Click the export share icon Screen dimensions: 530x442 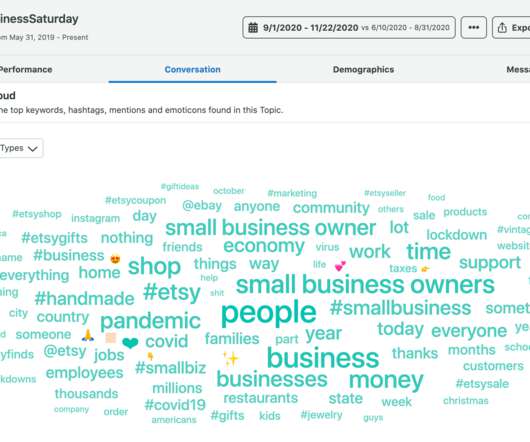pos(502,28)
